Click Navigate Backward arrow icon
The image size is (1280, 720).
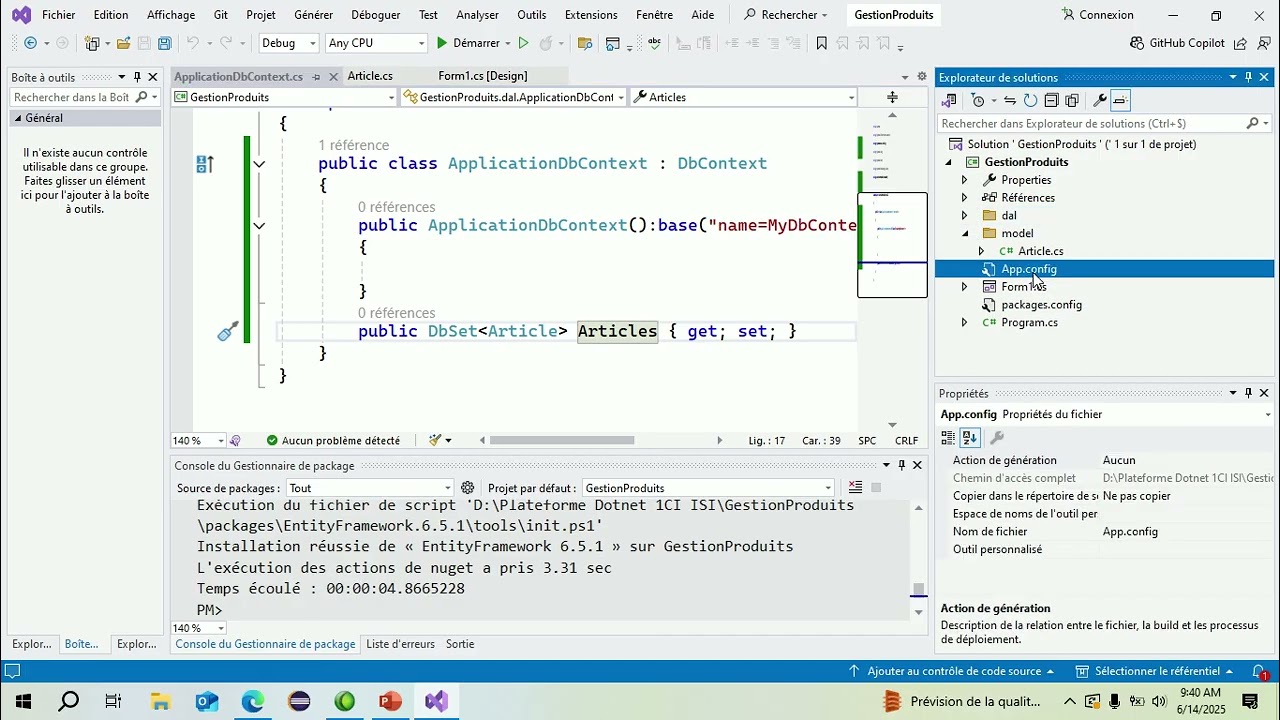coord(30,43)
